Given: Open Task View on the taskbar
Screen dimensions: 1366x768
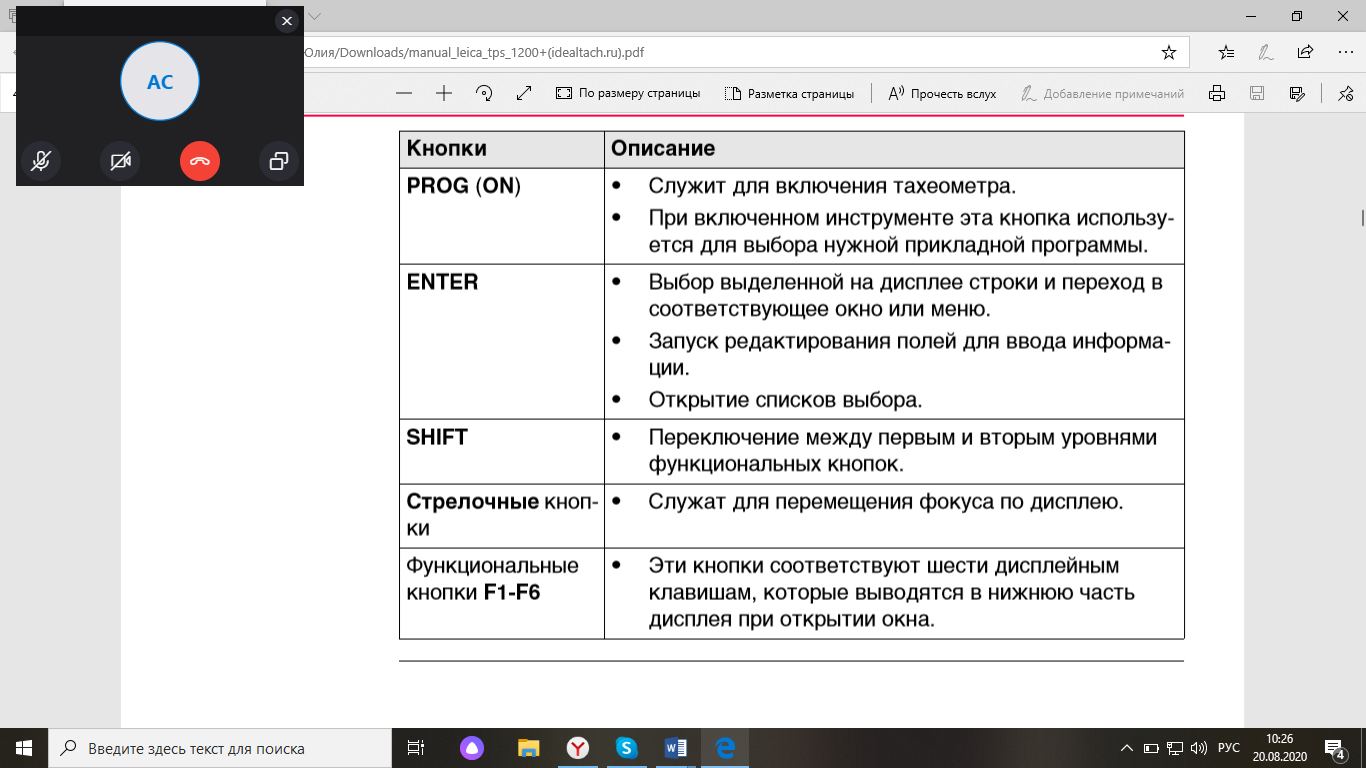Looking at the screenshot, I should tap(416, 748).
